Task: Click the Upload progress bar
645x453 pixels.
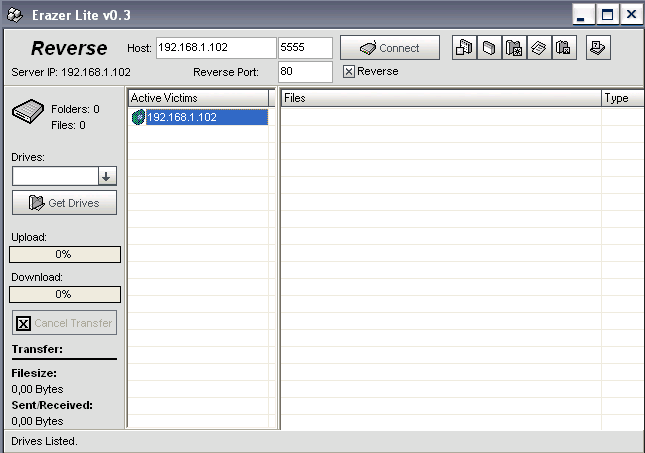Action: (65, 254)
